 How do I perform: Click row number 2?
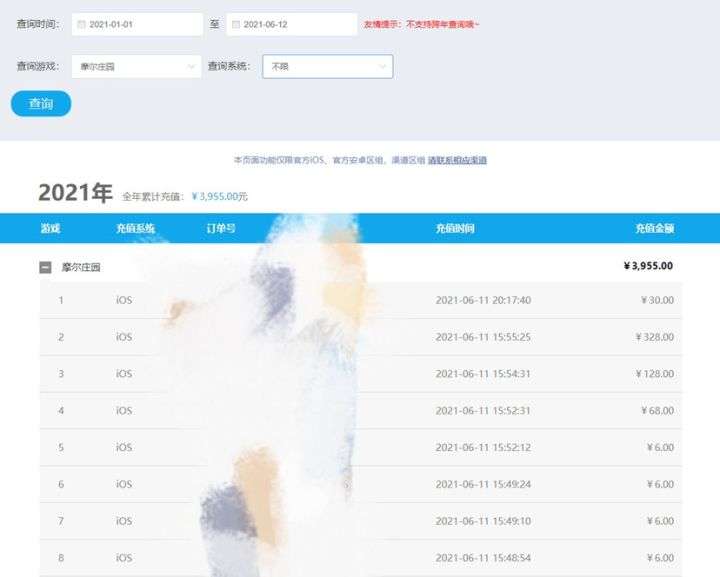[61, 337]
